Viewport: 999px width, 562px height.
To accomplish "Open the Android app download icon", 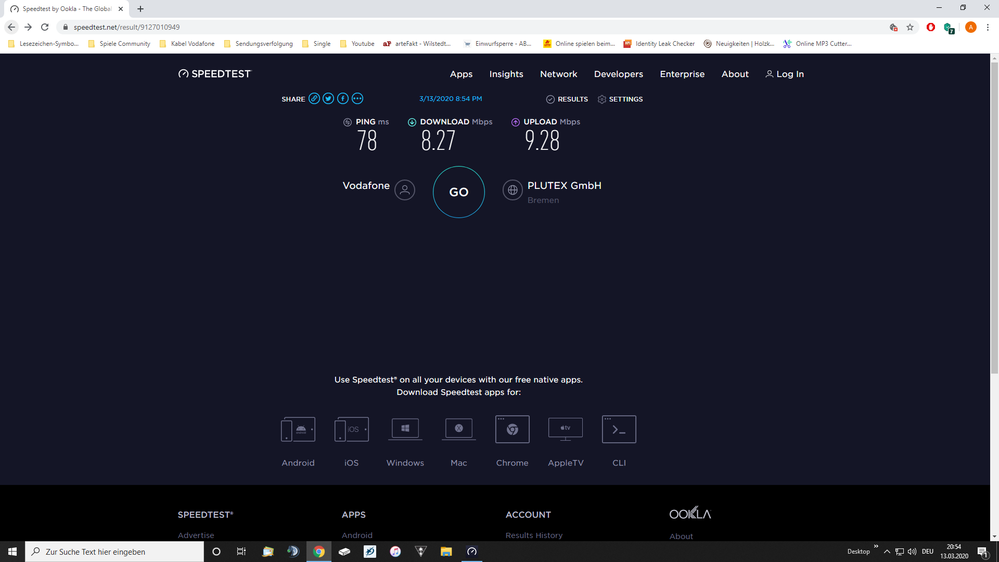I will (298, 429).
